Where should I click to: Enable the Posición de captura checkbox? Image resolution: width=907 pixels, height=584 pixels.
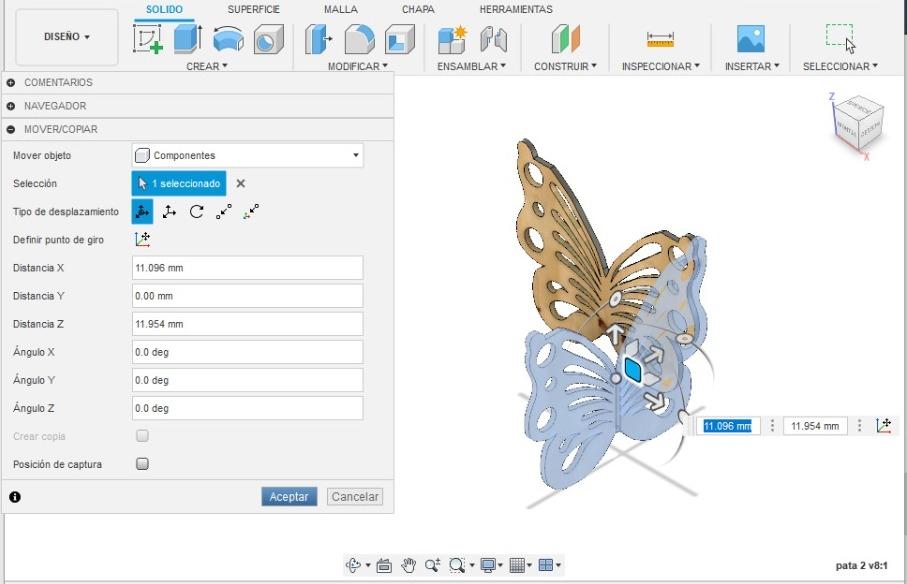tap(142, 464)
